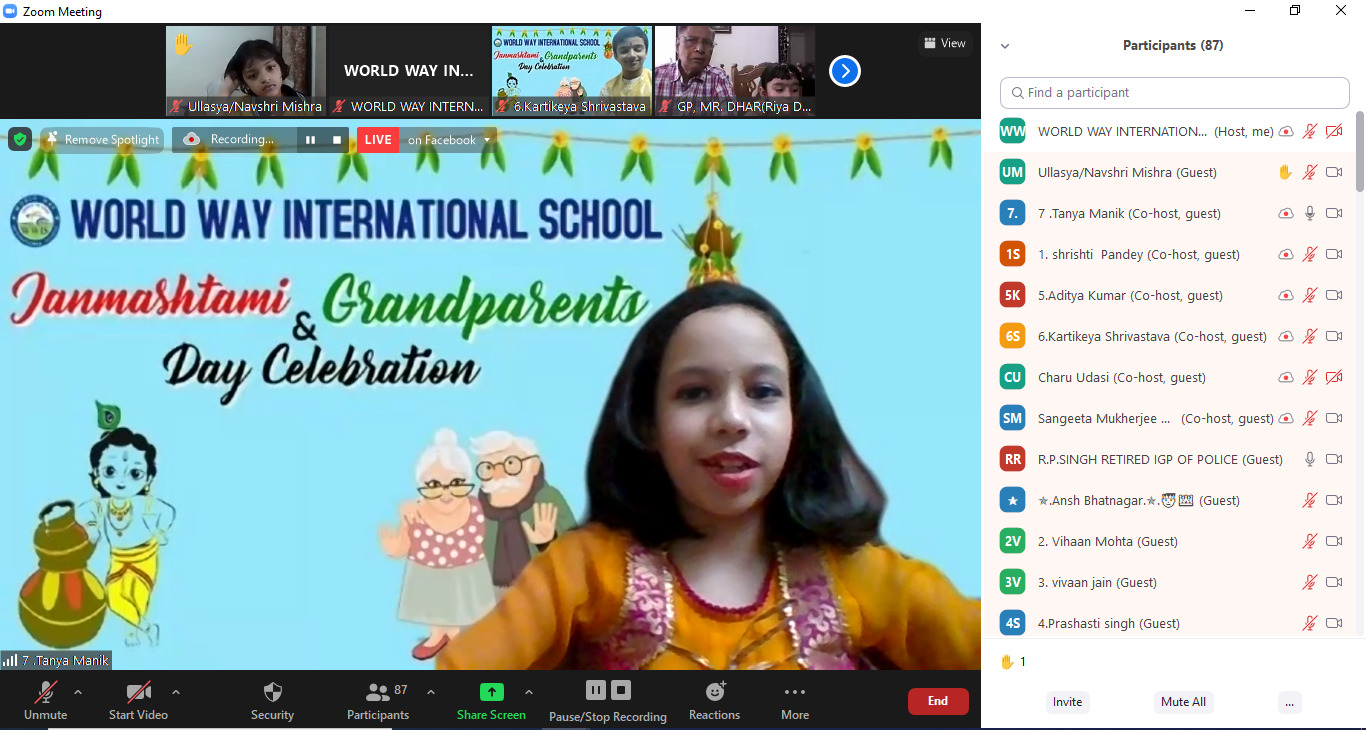The width and height of the screenshot is (1366, 730).
Task: Click recording icon beside 5.Aditya Kumar
Action: [1286, 295]
